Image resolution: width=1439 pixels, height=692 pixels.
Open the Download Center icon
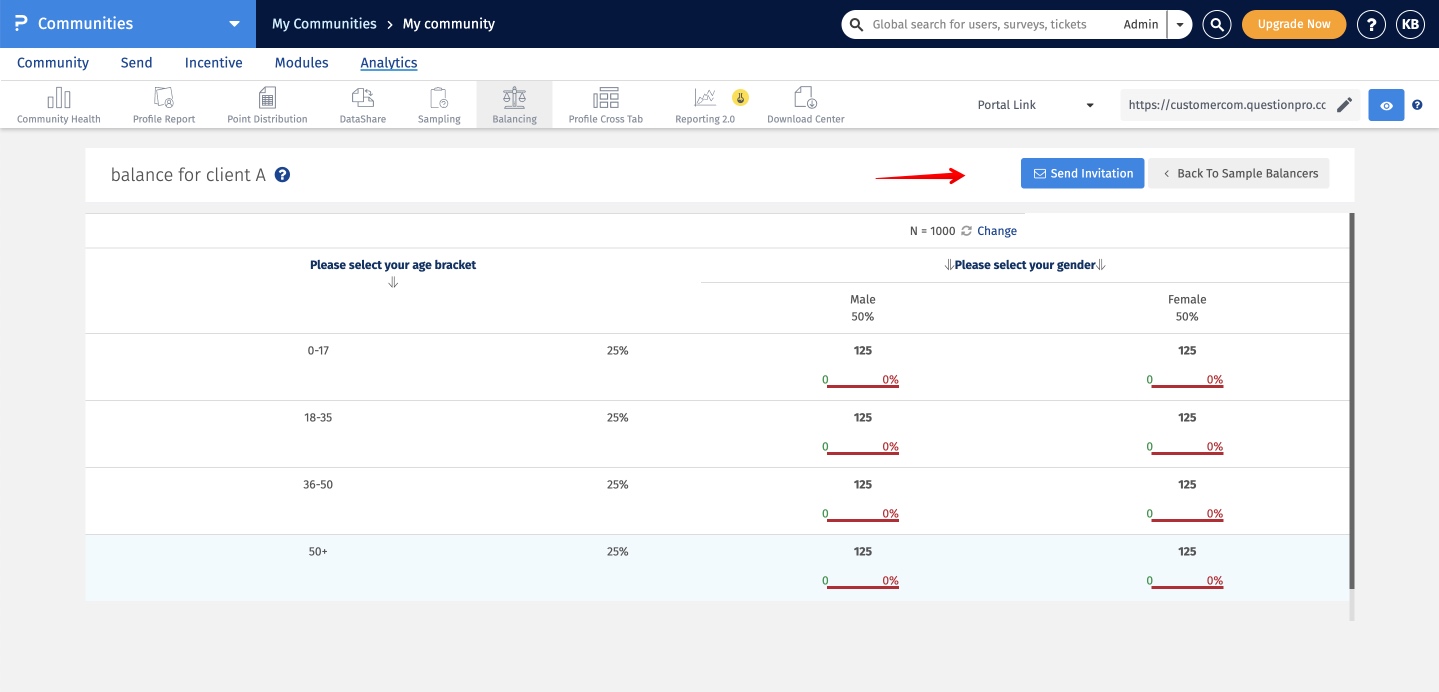(x=805, y=98)
